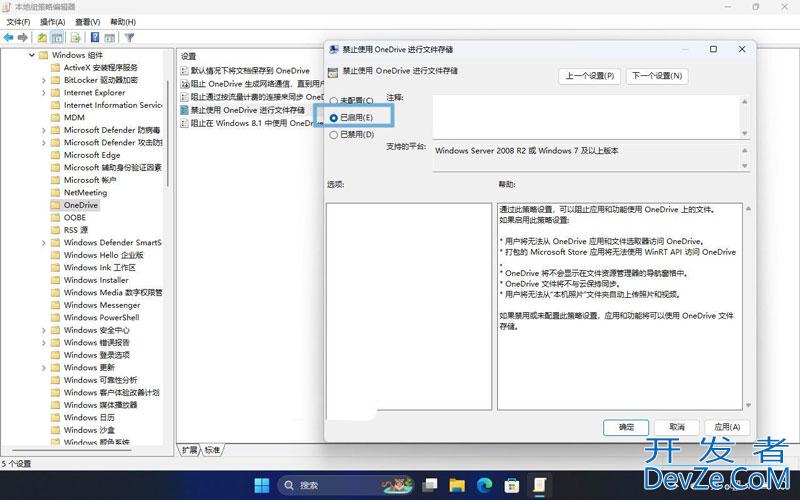Open Microsoft Store from the taskbar
The image size is (800, 500).
(x=512, y=485)
